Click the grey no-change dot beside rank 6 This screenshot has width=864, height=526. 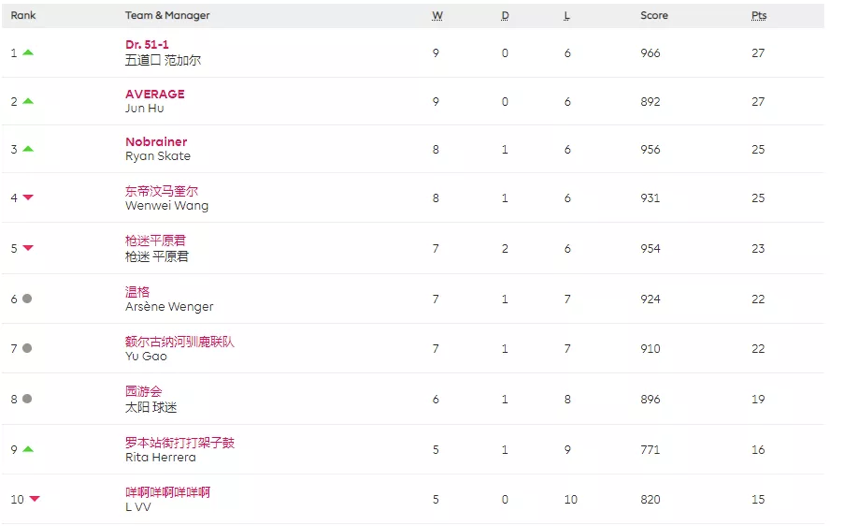27,299
